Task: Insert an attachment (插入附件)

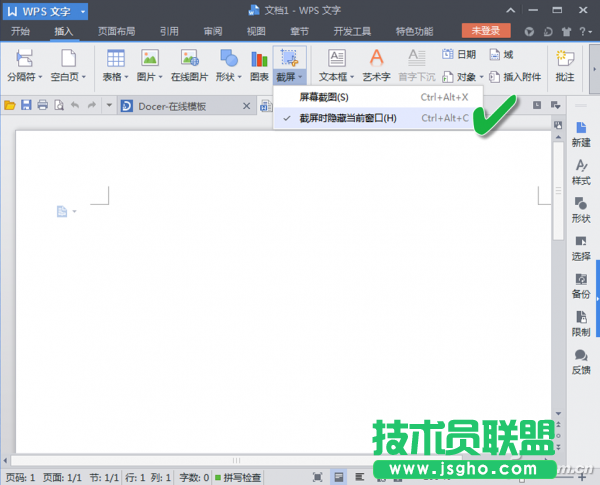Action: [515, 77]
